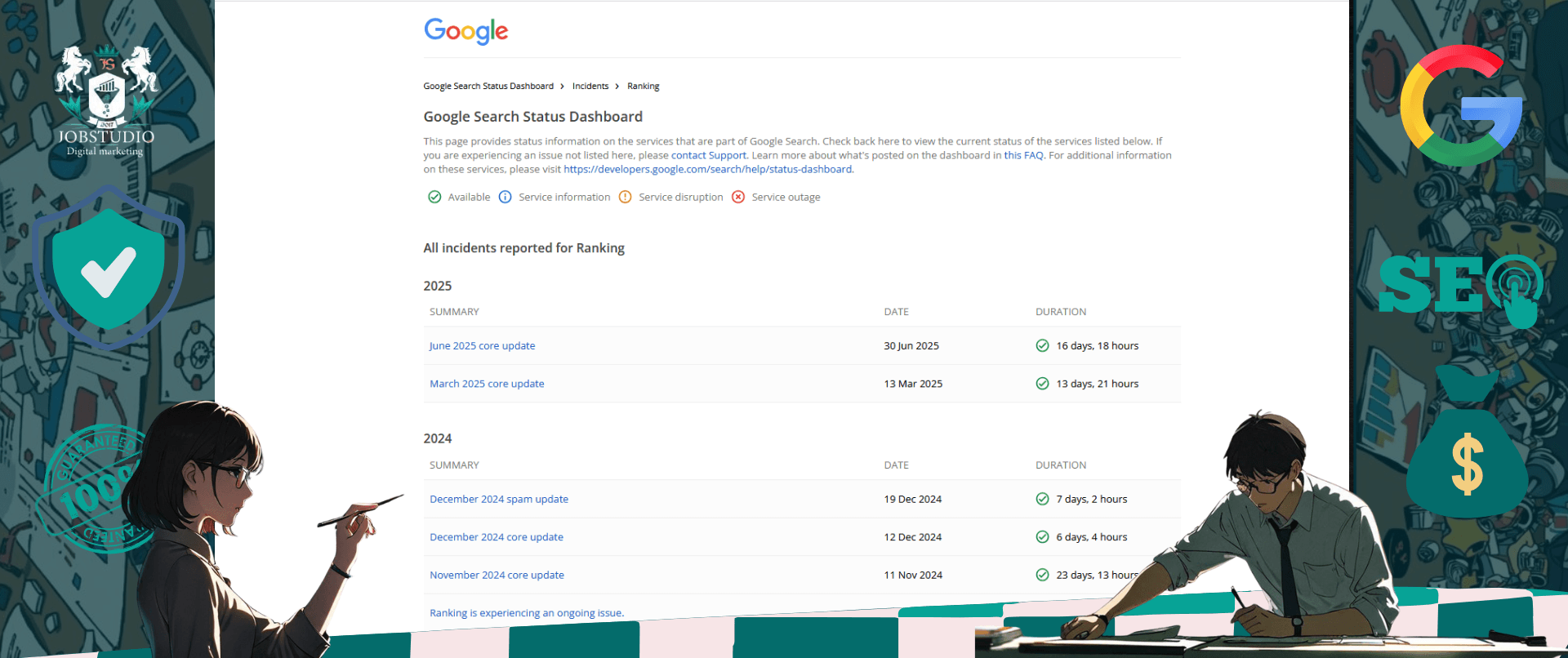Screen dimensions: 1568x658
Task: Click the '11 Nov 2024' date cell
Action: tap(913, 576)
